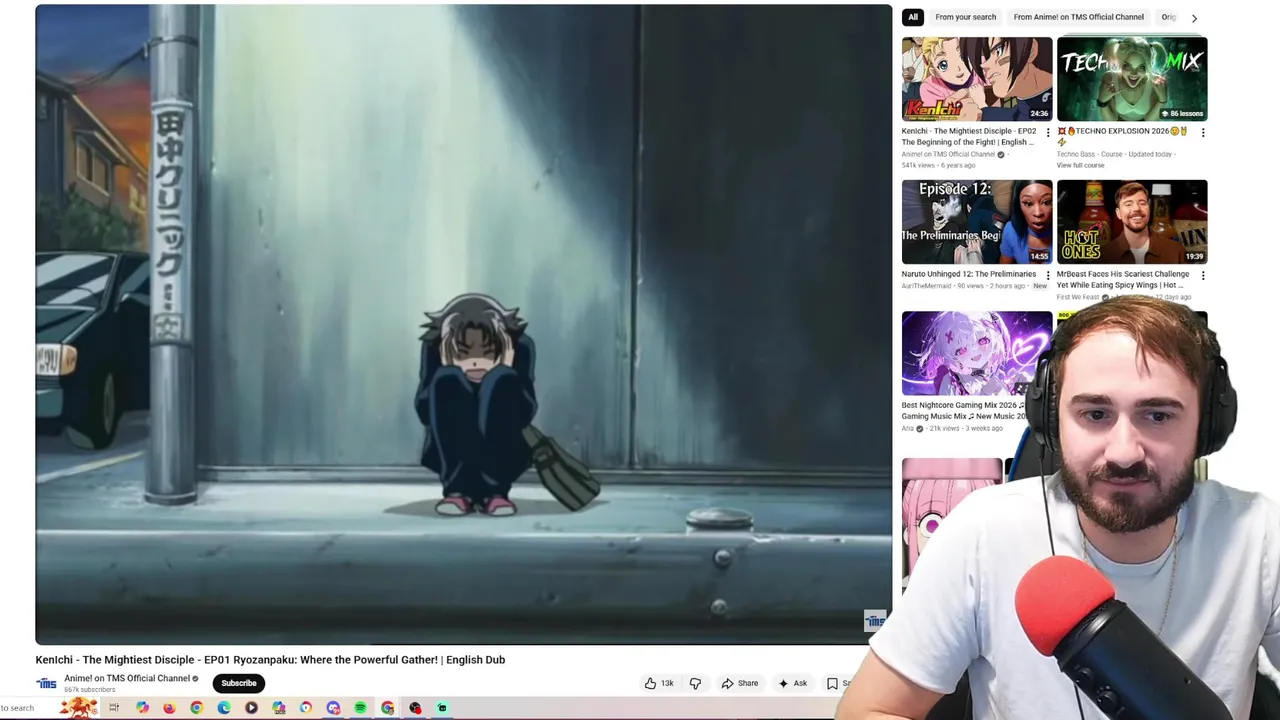The height and width of the screenshot is (720, 1280).
Task: Open options menu for TECHNO EXPLOSION mix
Action: coord(1203,132)
